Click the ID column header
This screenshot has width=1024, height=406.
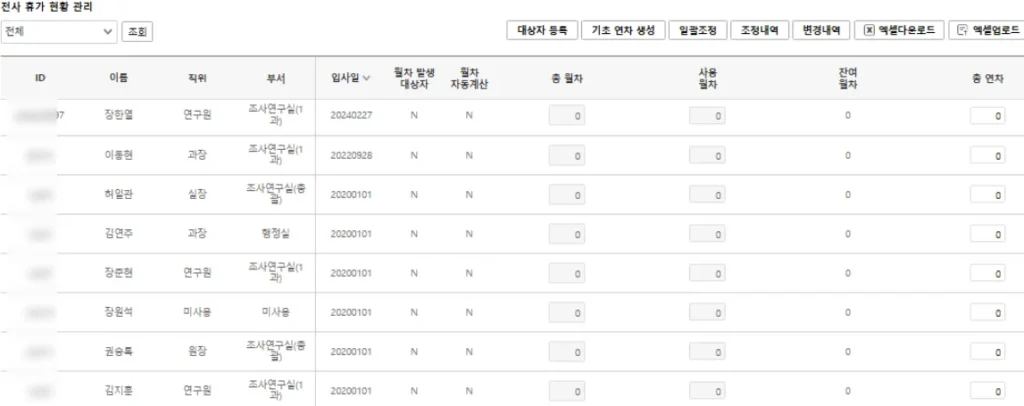click(40, 78)
